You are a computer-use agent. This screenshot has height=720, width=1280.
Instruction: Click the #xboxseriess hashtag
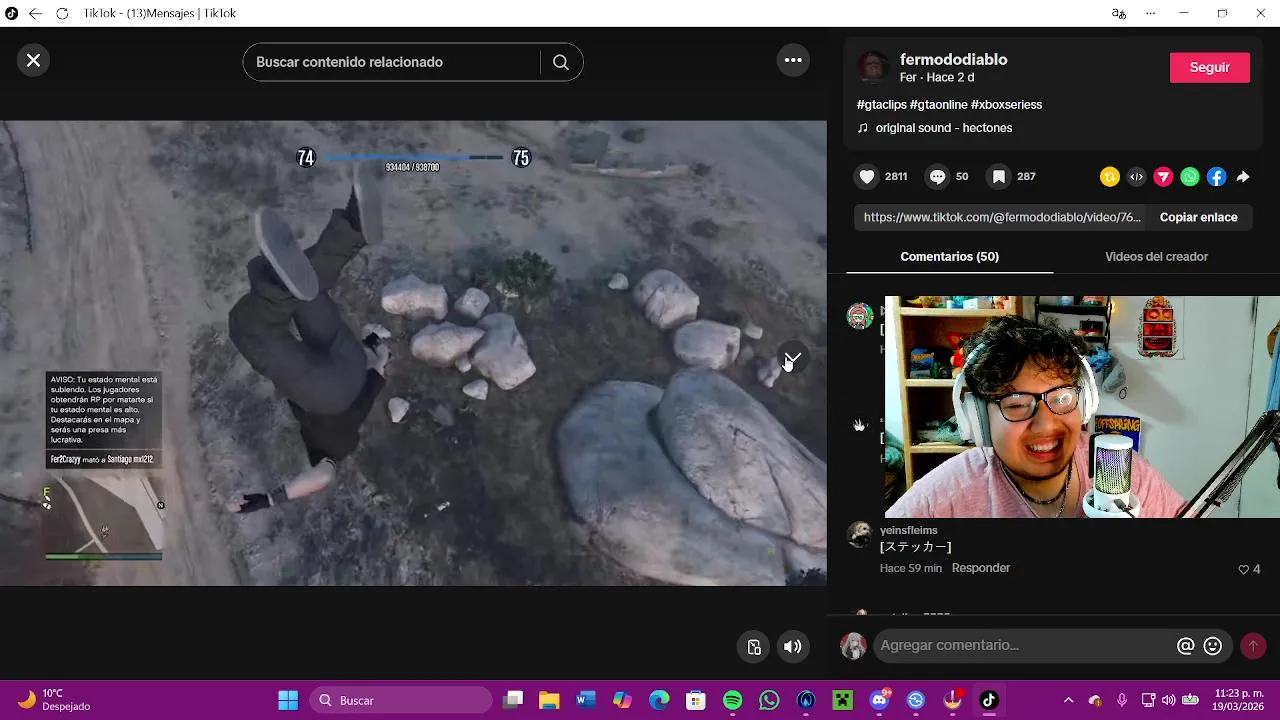pyautogui.click(x=1006, y=104)
